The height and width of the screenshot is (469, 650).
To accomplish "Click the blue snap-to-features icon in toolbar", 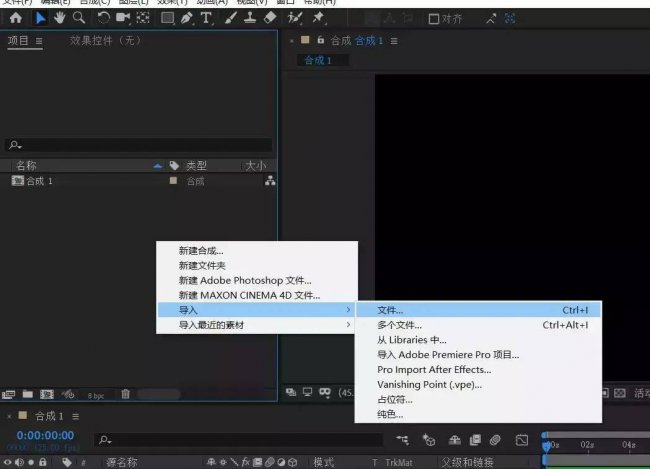I will coord(510,19).
